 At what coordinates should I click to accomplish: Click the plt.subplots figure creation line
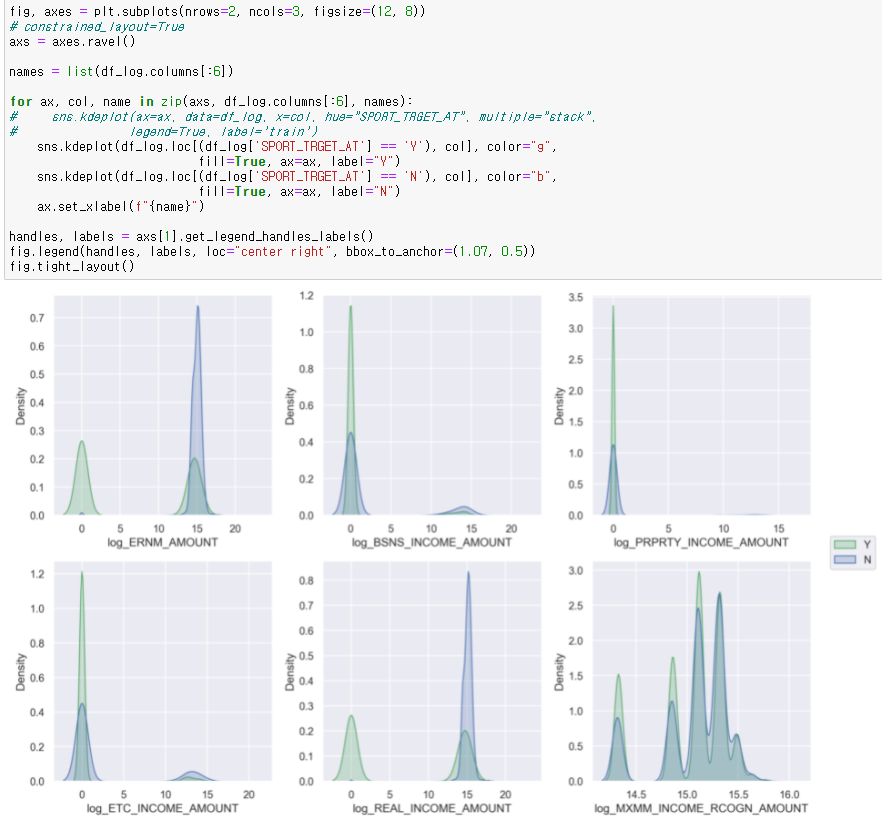point(218,11)
